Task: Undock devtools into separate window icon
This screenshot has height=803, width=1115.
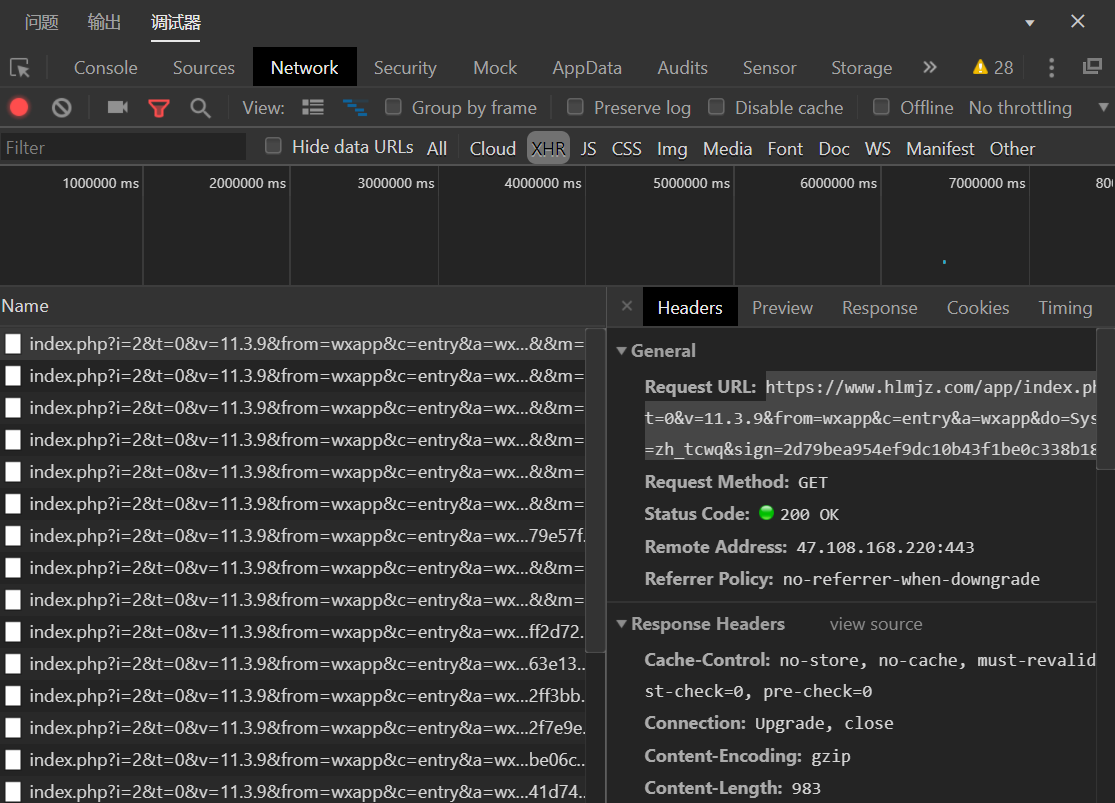Action: [1092, 67]
